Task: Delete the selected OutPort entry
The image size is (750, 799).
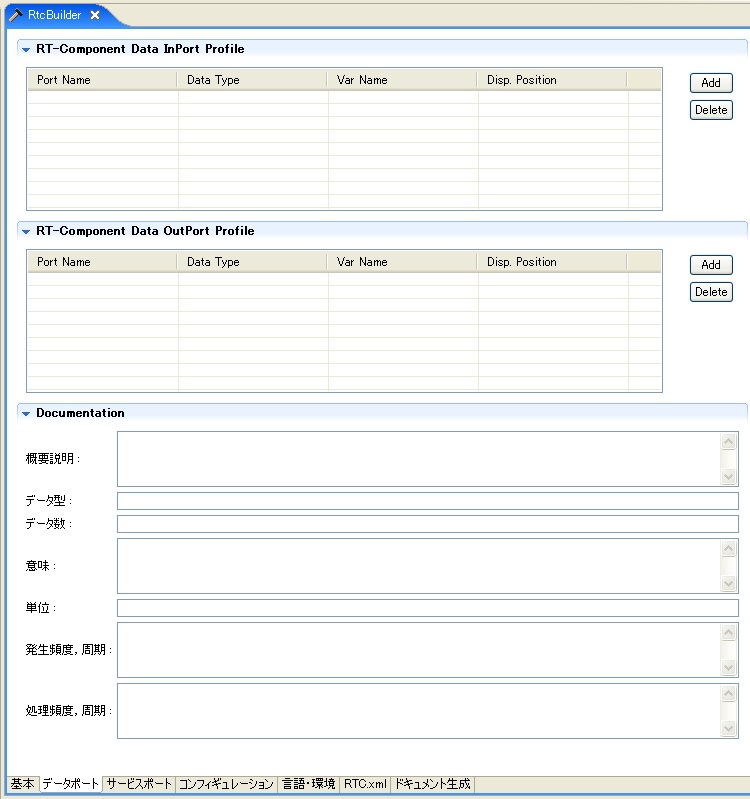Action: point(711,292)
